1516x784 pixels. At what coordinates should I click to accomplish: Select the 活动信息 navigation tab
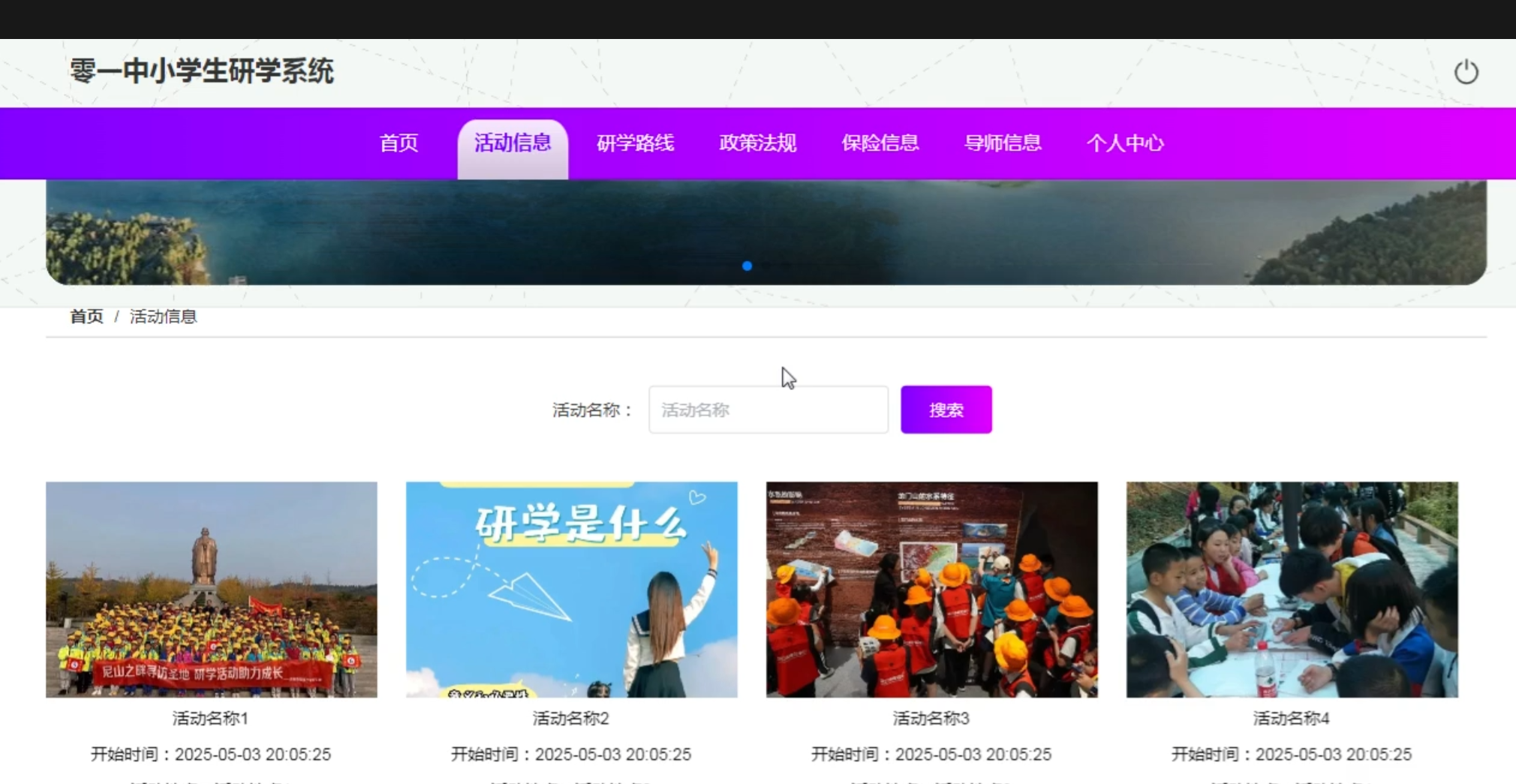513,143
